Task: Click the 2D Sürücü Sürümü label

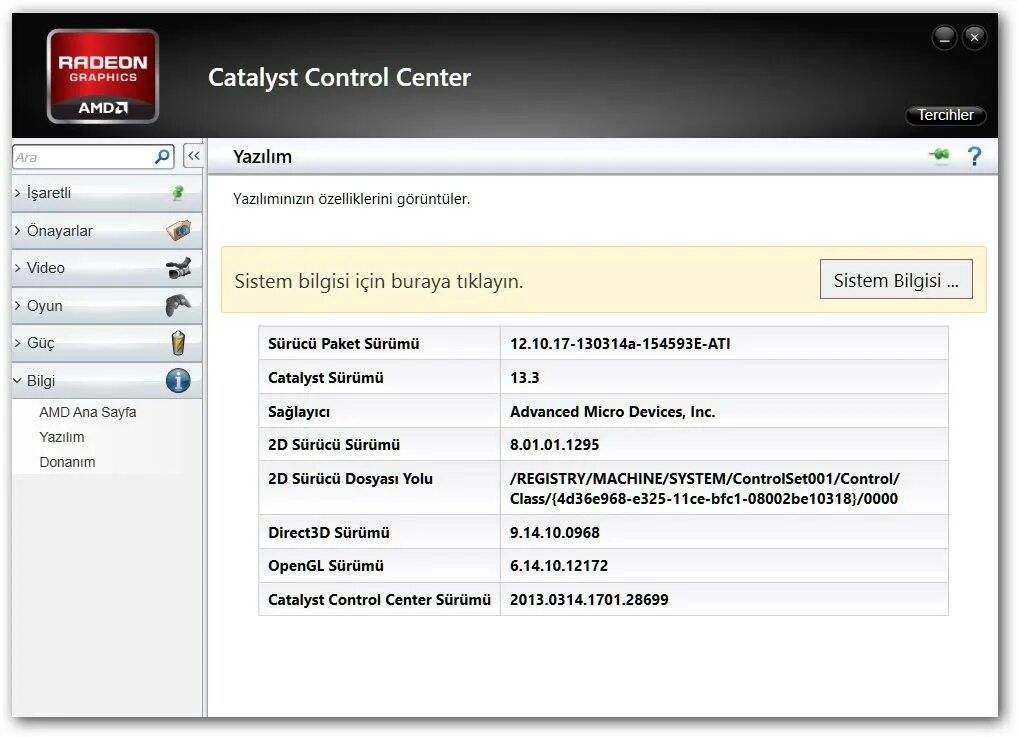Action: [x=334, y=445]
